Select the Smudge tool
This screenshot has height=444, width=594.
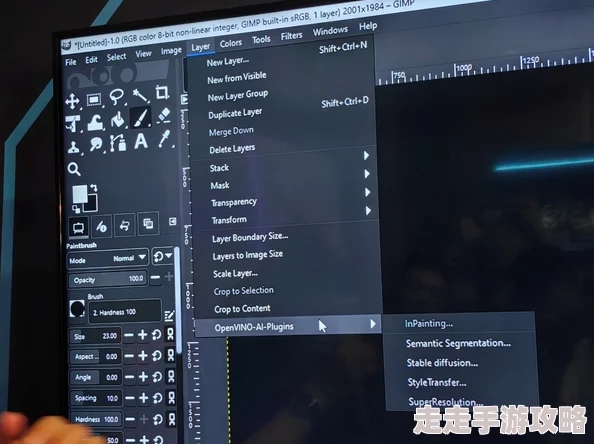click(96, 145)
